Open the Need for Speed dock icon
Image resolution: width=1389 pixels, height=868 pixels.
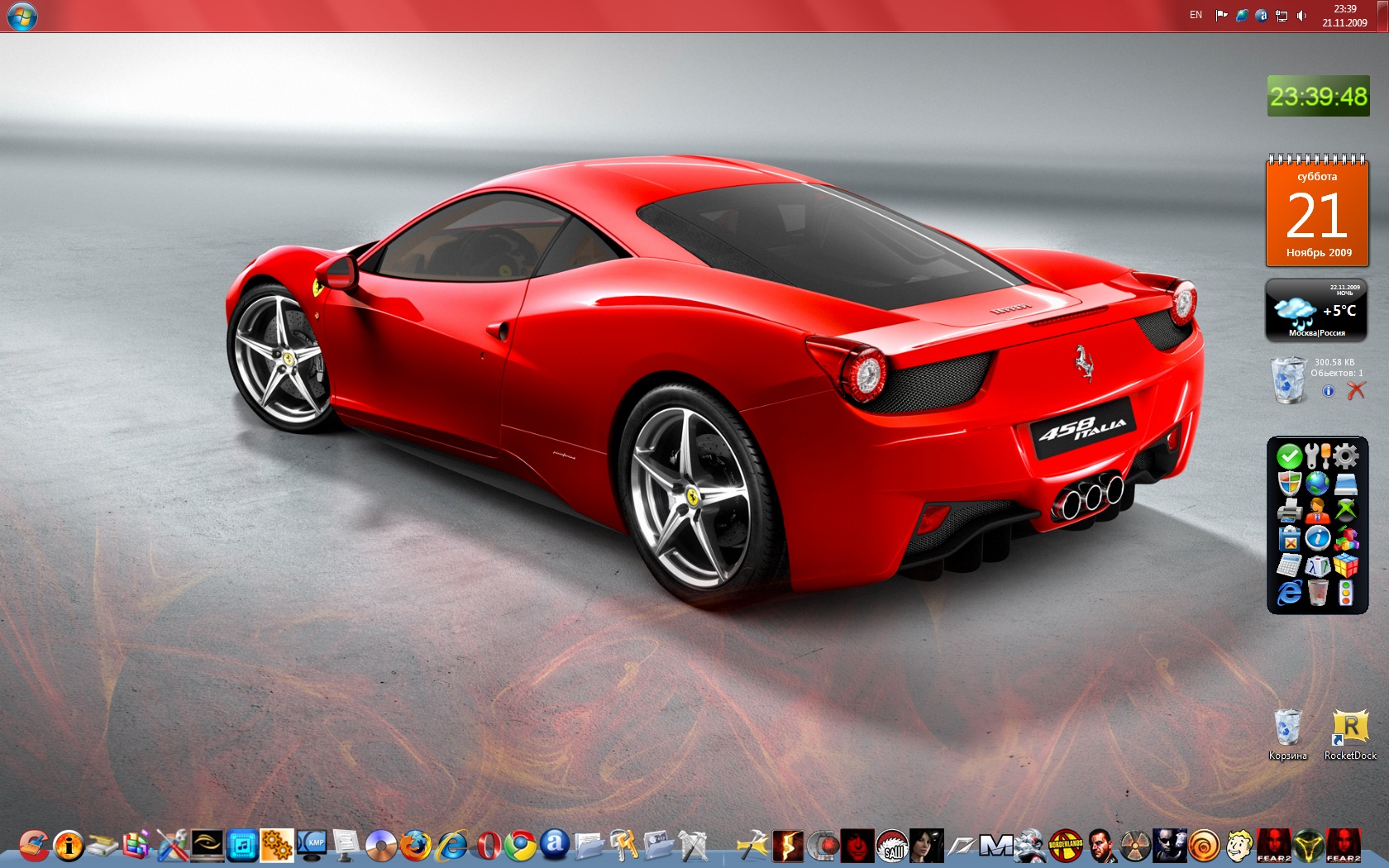(x=962, y=845)
